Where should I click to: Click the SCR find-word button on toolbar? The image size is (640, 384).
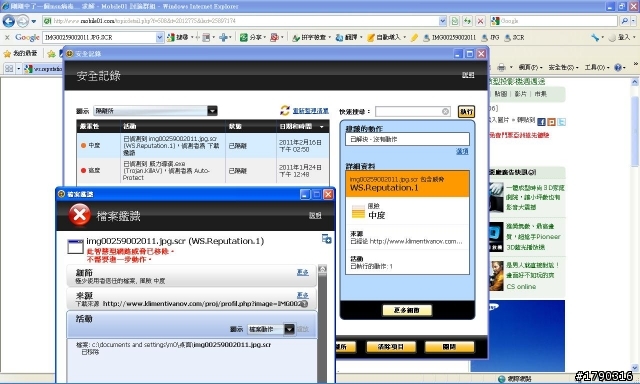point(514,38)
